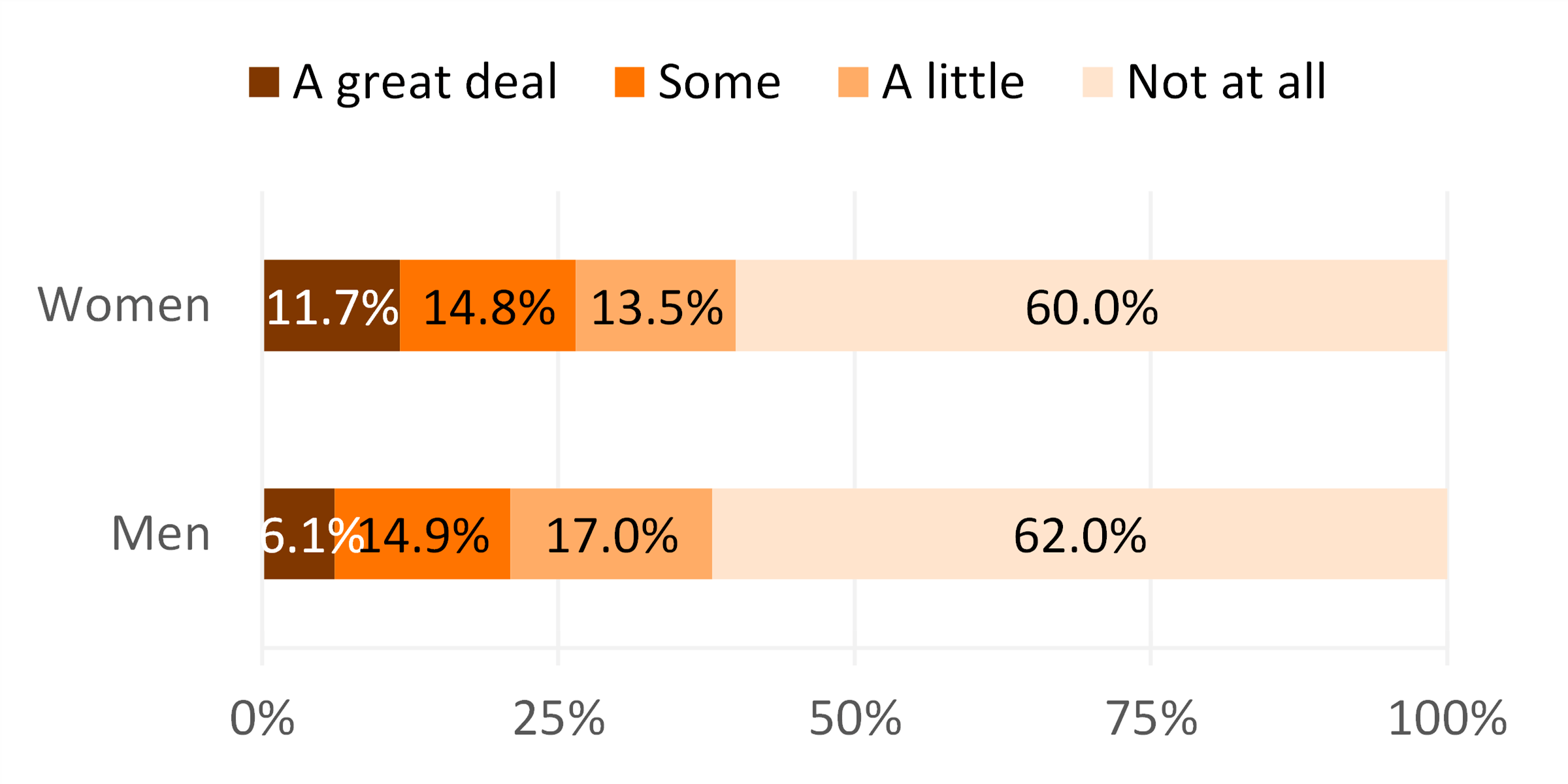
Task: Select the 'Not at all' legend text
Action: point(1226,82)
